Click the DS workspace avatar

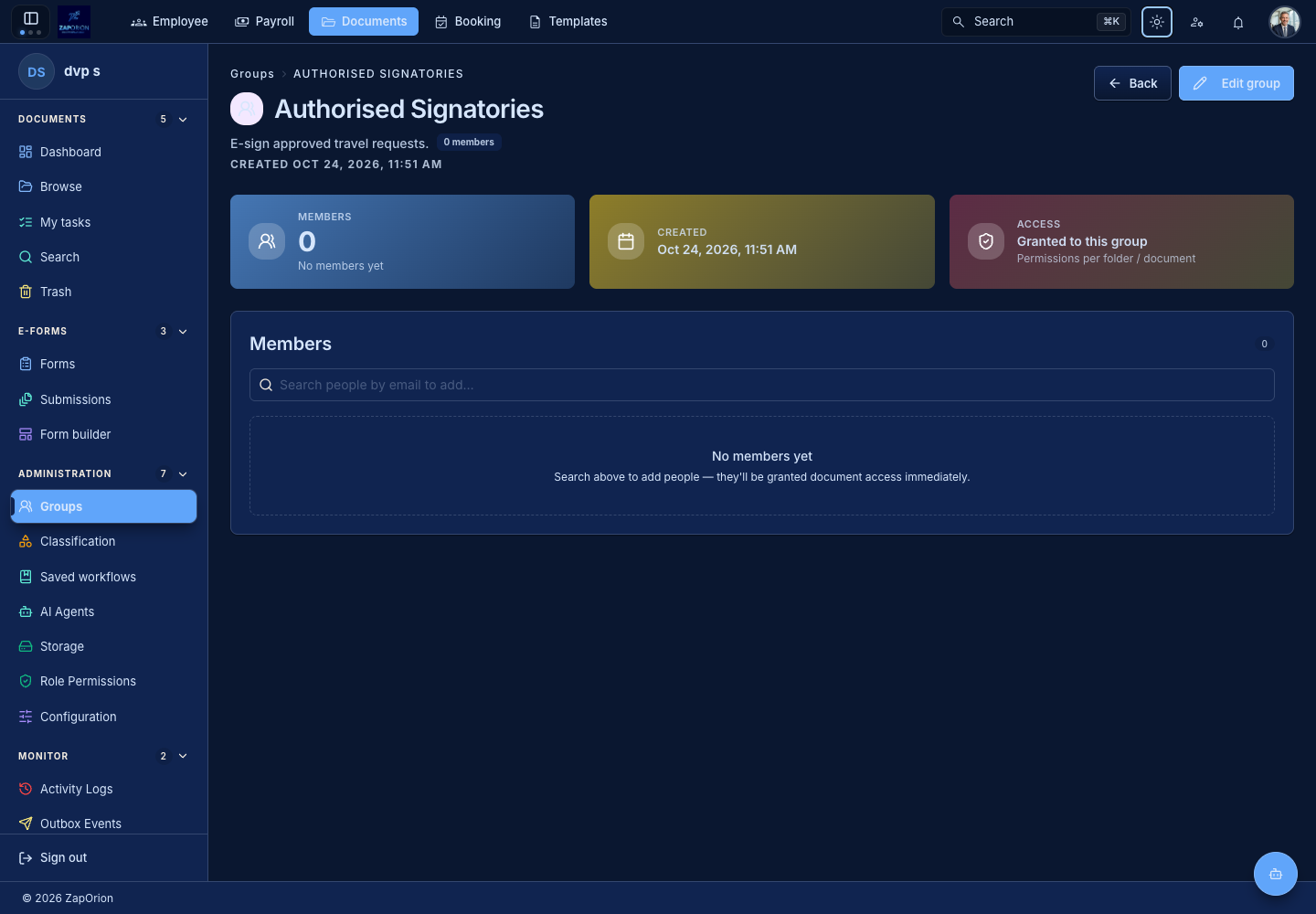click(37, 71)
